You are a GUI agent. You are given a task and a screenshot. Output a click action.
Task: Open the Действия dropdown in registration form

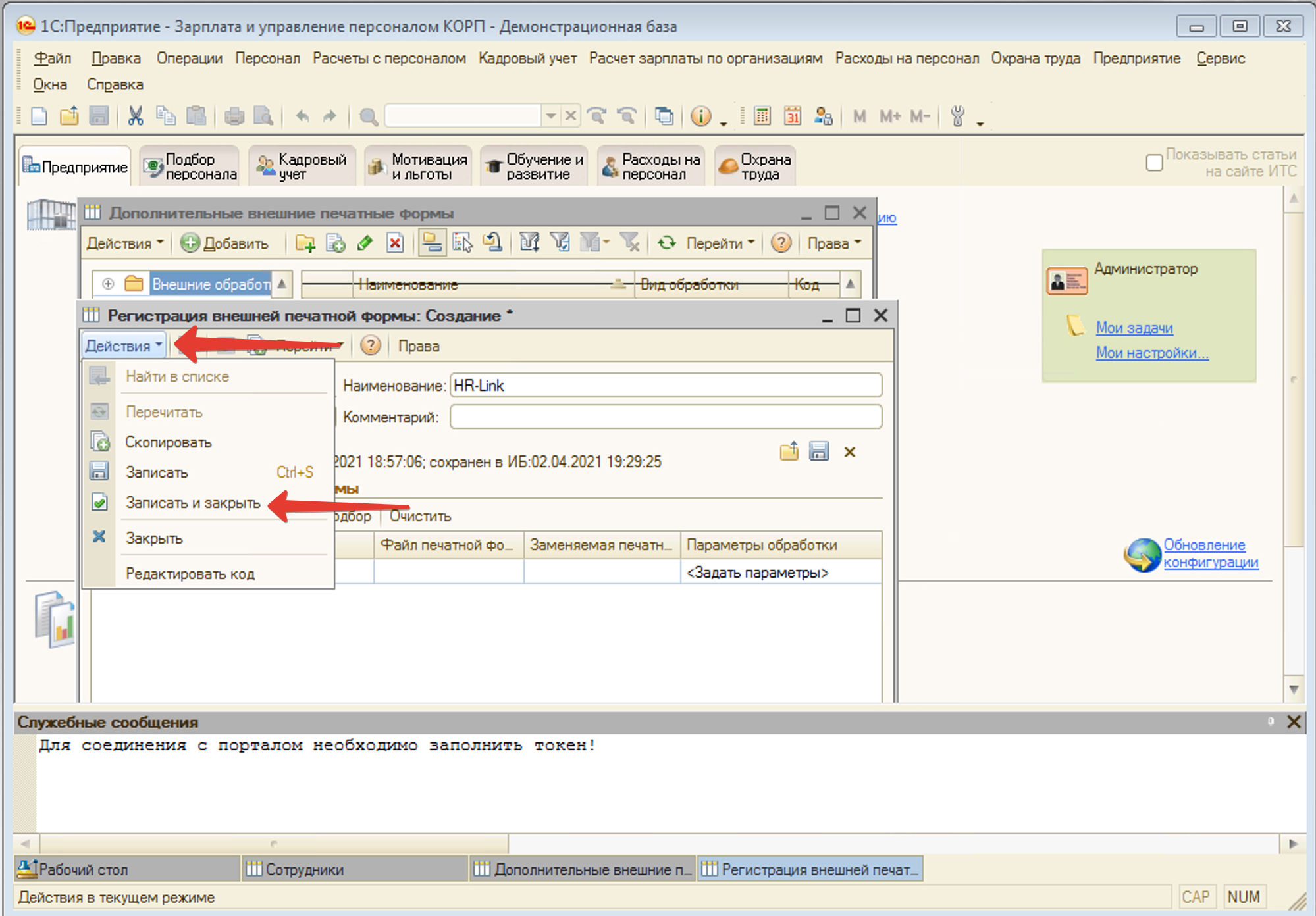[x=124, y=345]
